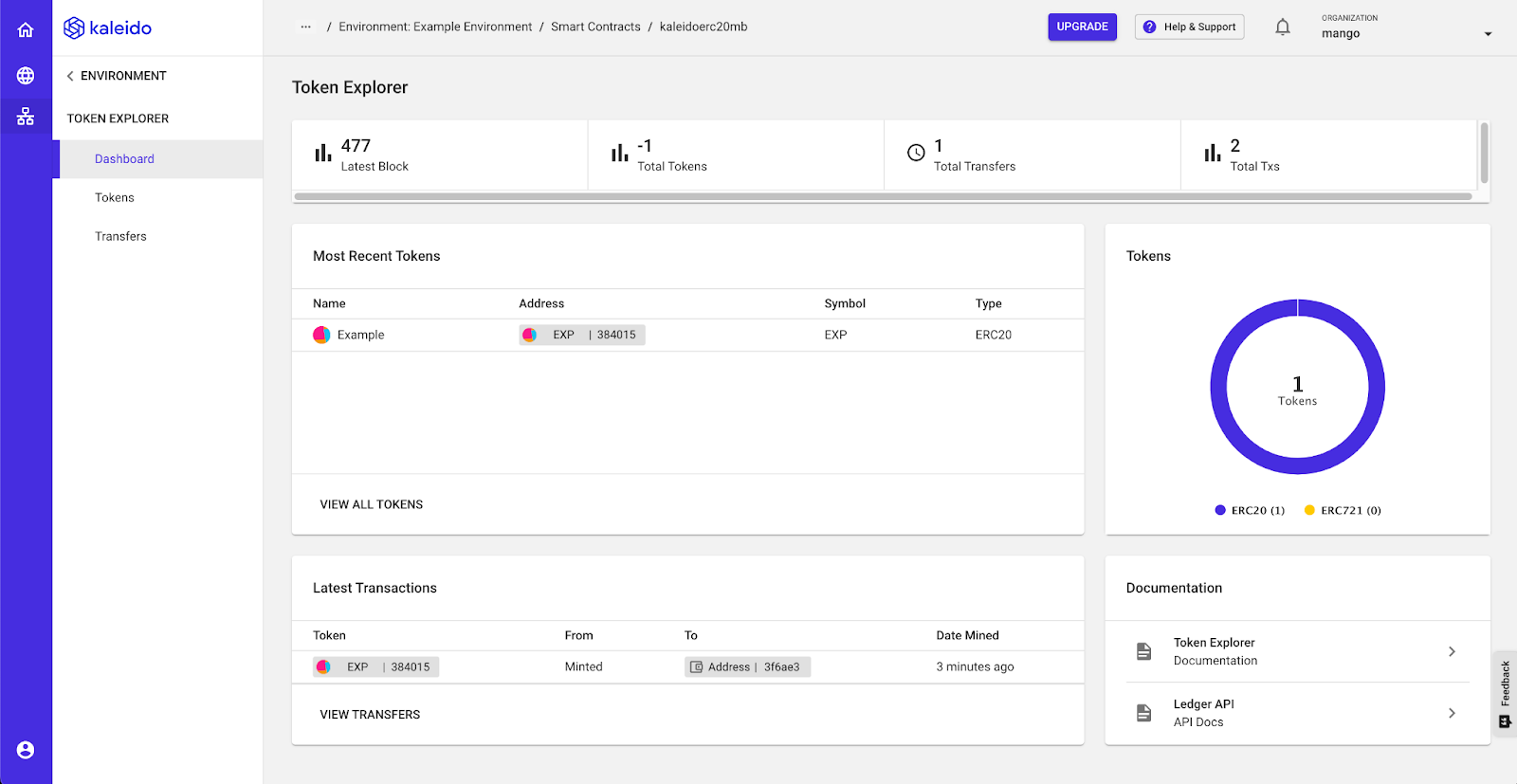
Task: Expand breadcrumb ellipsis menu
Action: coord(305,27)
